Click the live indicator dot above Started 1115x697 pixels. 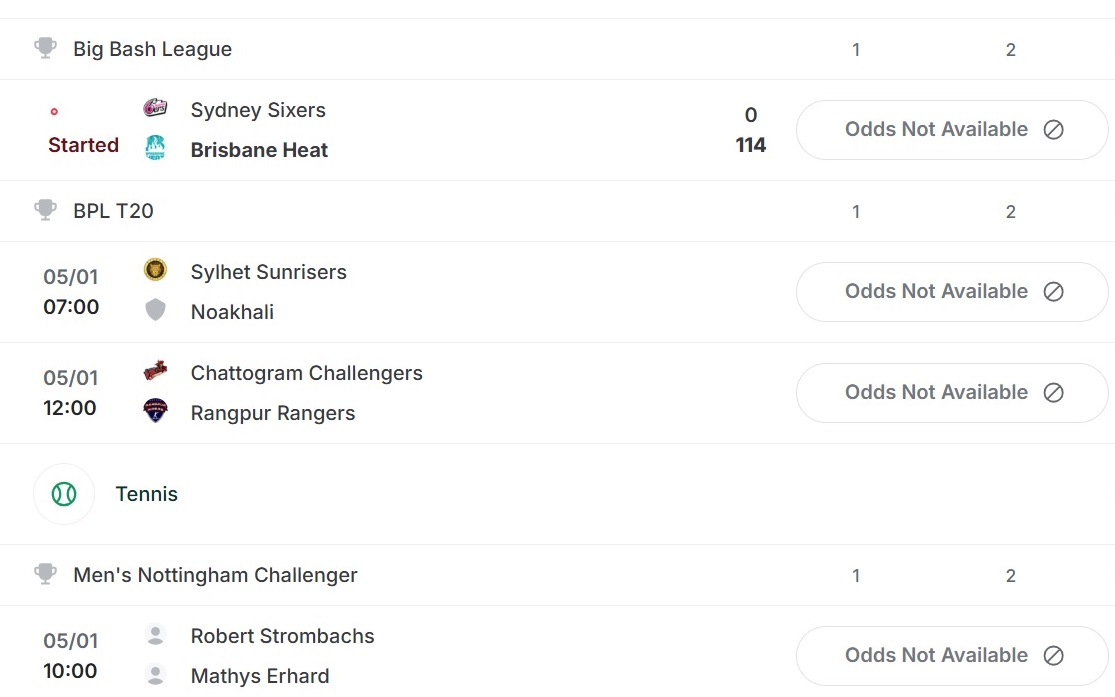54,111
